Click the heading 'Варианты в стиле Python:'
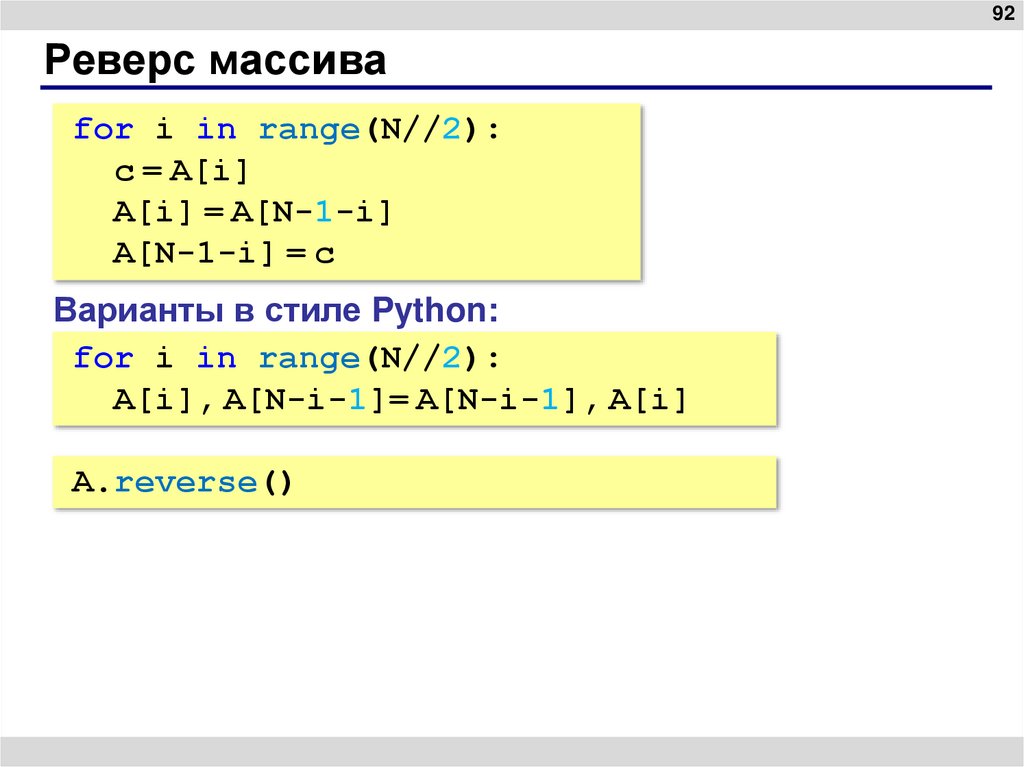Image resolution: width=1024 pixels, height=767 pixels. pos(276,310)
